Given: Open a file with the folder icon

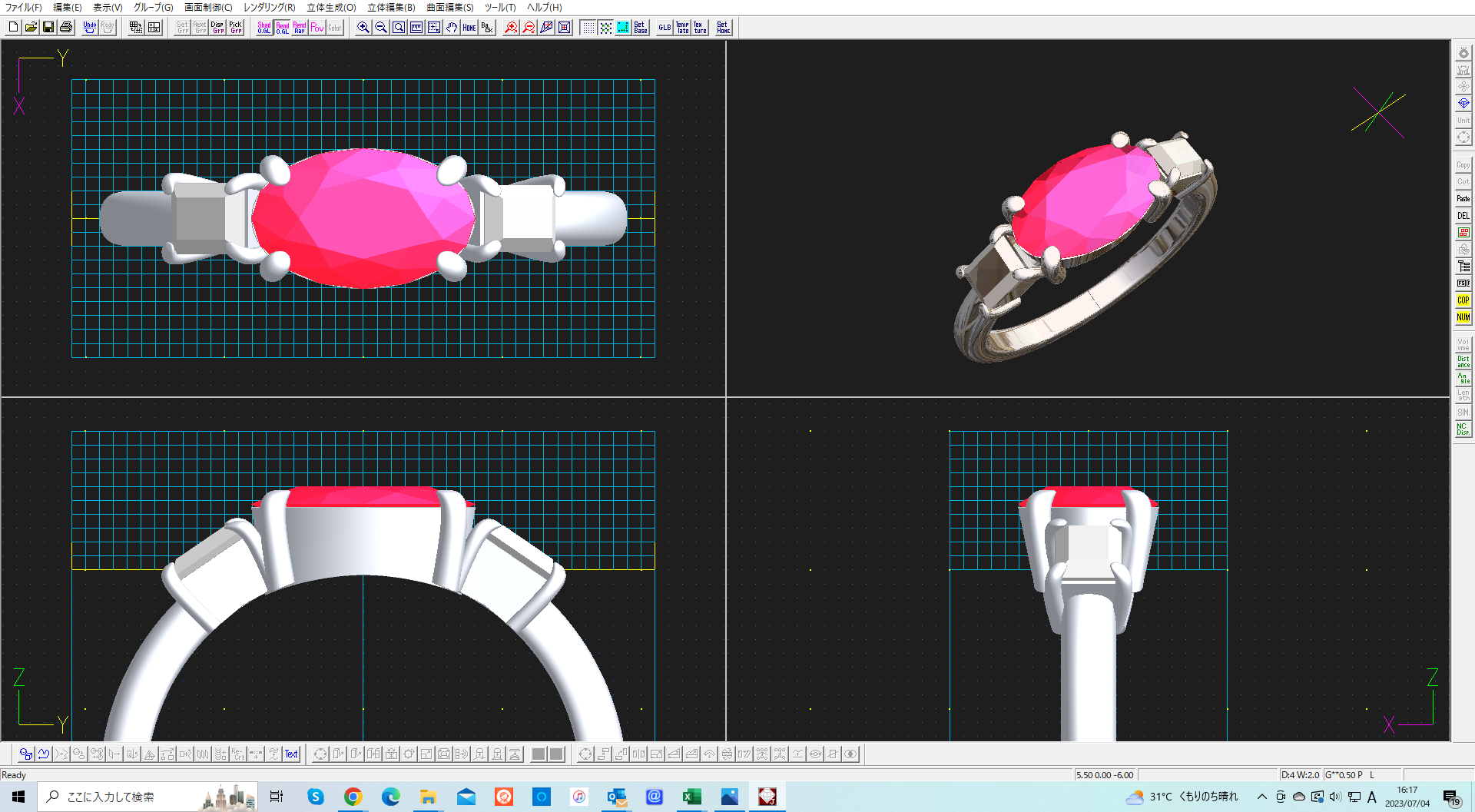Looking at the screenshot, I should click(x=31, y=28).
